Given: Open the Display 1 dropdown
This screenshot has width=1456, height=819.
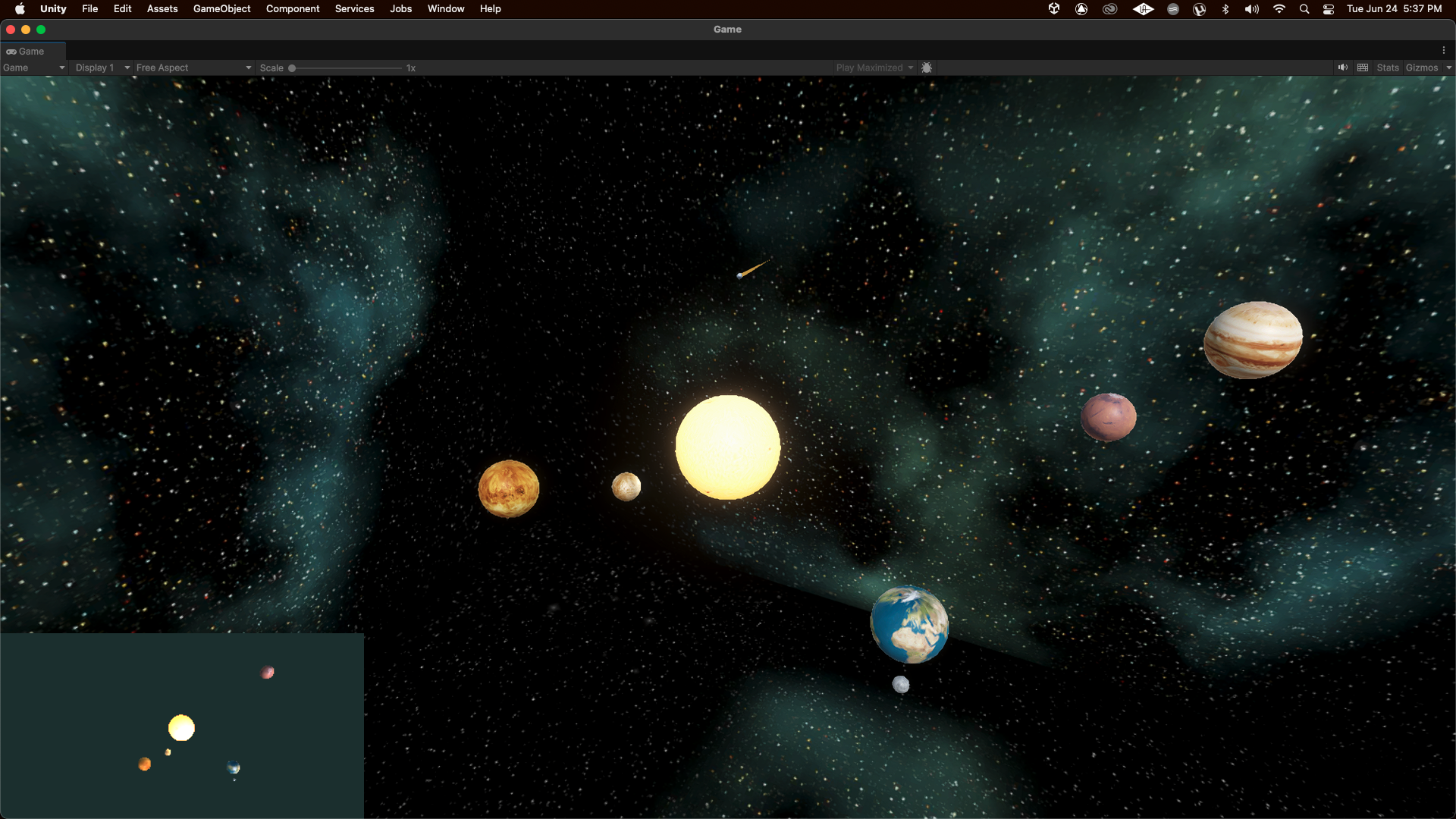Looking at the screenshot, I should 102,67.
